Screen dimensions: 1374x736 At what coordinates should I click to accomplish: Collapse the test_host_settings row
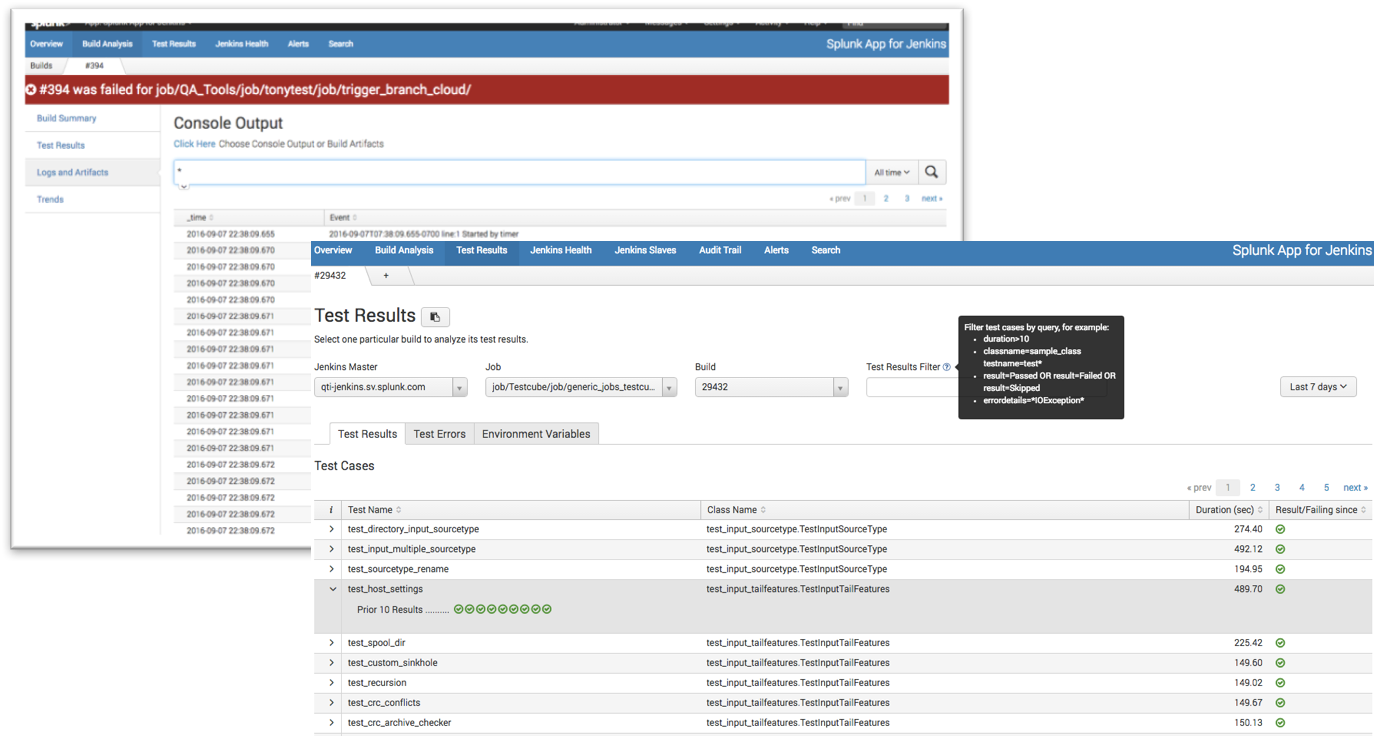[x=332, y=589]
